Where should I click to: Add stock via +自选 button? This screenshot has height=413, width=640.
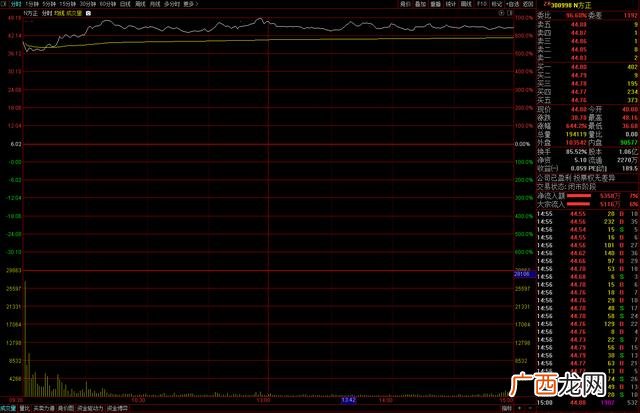(x=512, y=4)
